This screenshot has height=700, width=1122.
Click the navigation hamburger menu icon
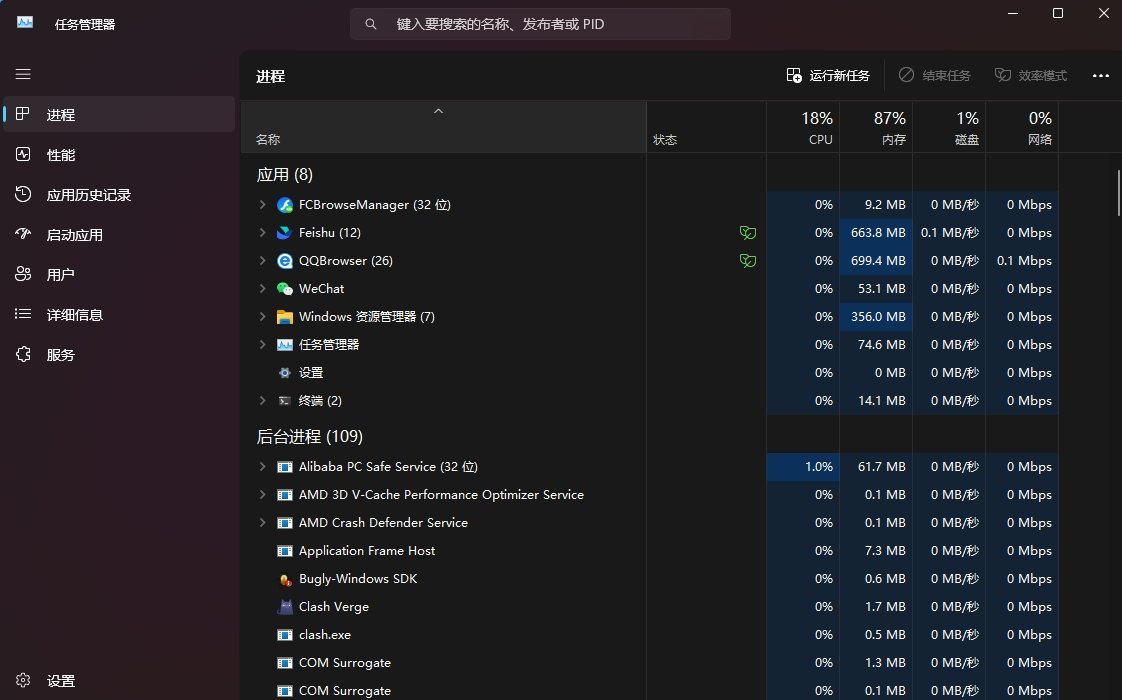pyautogui.click(x=23, y=74)
